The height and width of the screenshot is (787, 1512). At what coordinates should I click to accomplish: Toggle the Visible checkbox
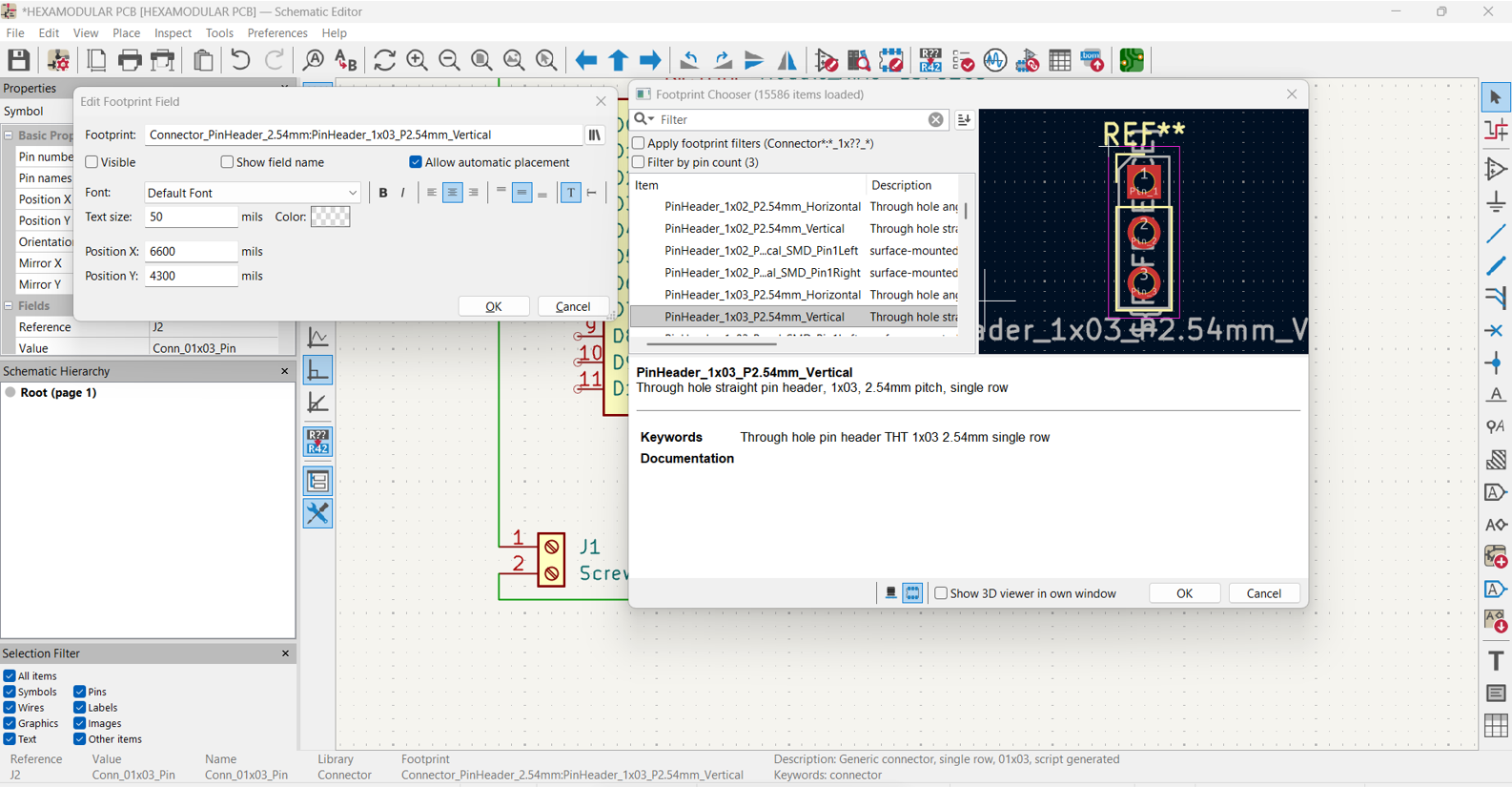92,162
